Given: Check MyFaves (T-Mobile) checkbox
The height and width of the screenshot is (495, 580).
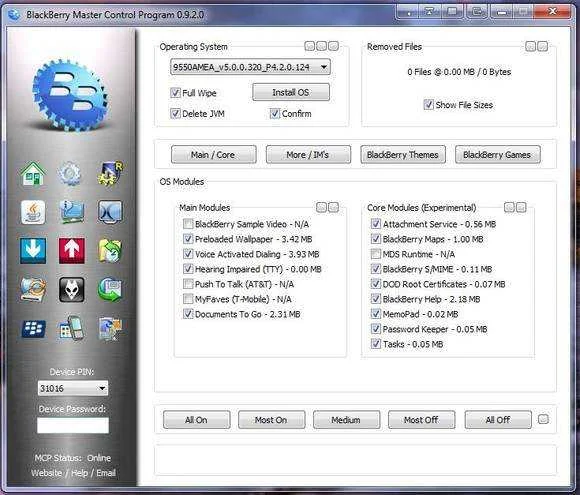Looking at the screenshot, I should coord(188,299).
